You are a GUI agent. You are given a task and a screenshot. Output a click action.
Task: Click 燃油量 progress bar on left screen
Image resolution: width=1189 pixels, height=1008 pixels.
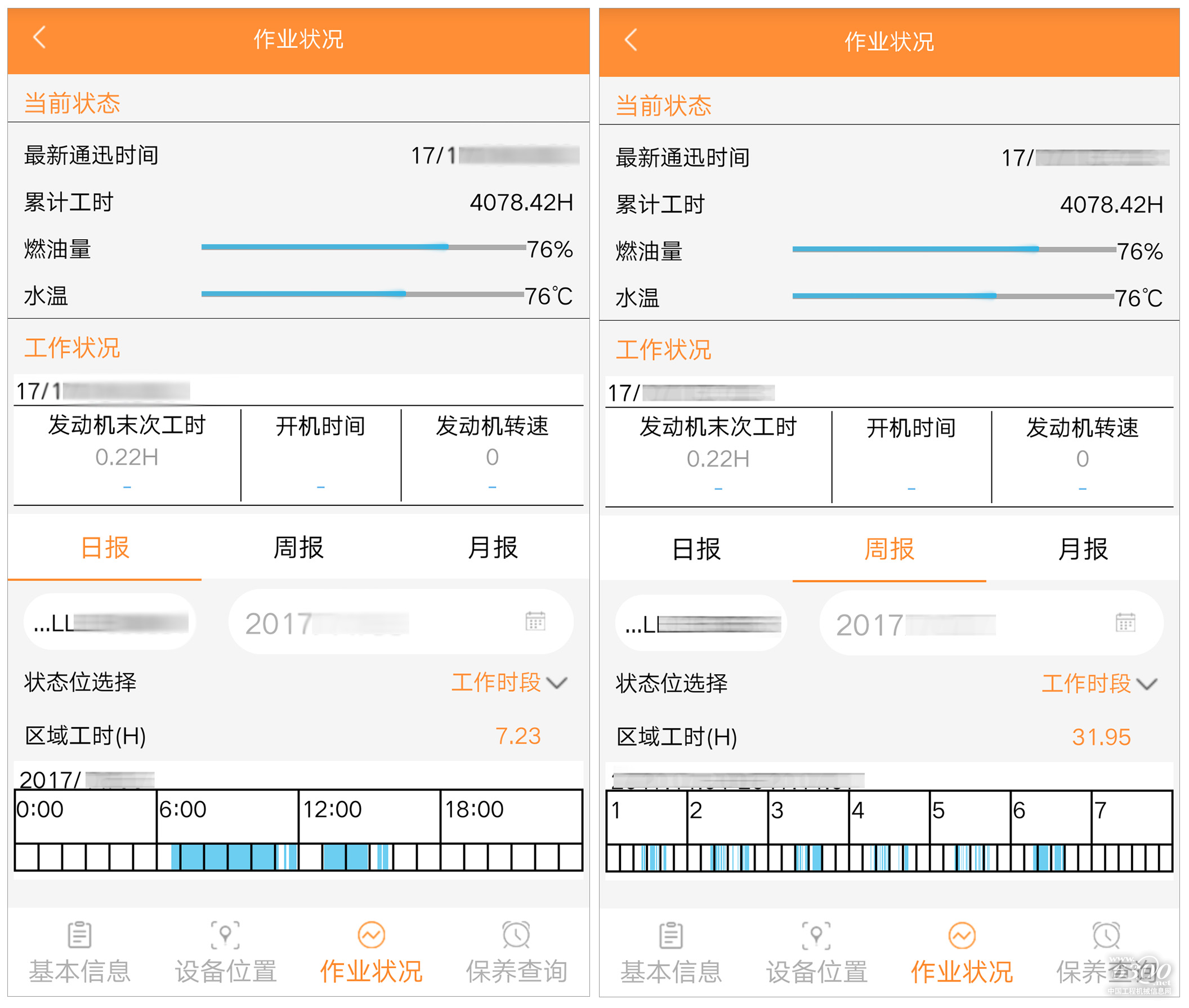(x=363, y=248)
